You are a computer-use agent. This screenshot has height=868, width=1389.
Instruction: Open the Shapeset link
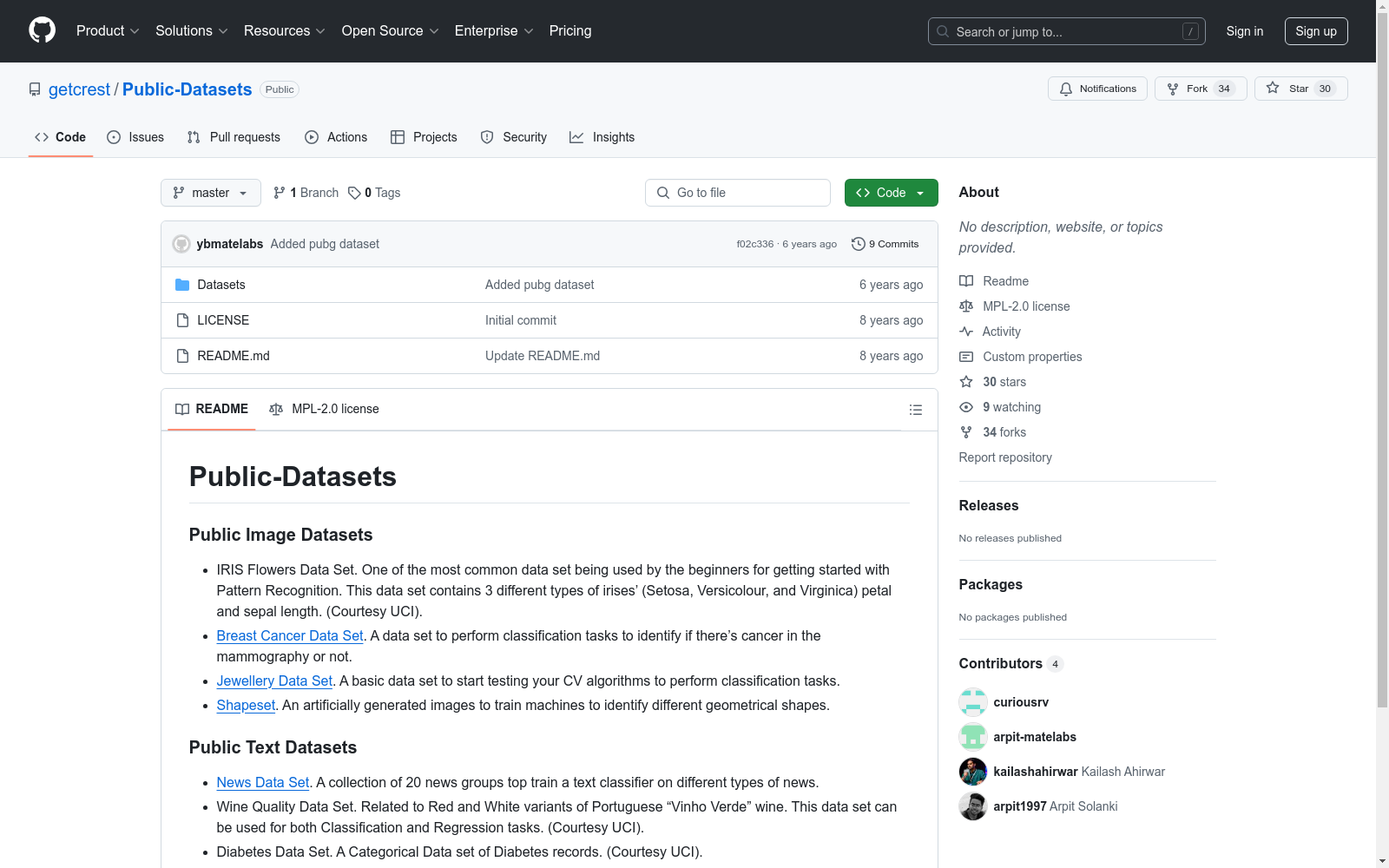pos(246,706)
